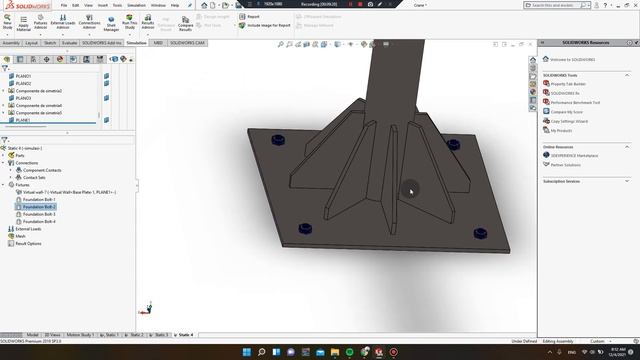Screen dimensions: 640x360
Task: Select Foundation Bolt-4
Action: tap(35, 222)
